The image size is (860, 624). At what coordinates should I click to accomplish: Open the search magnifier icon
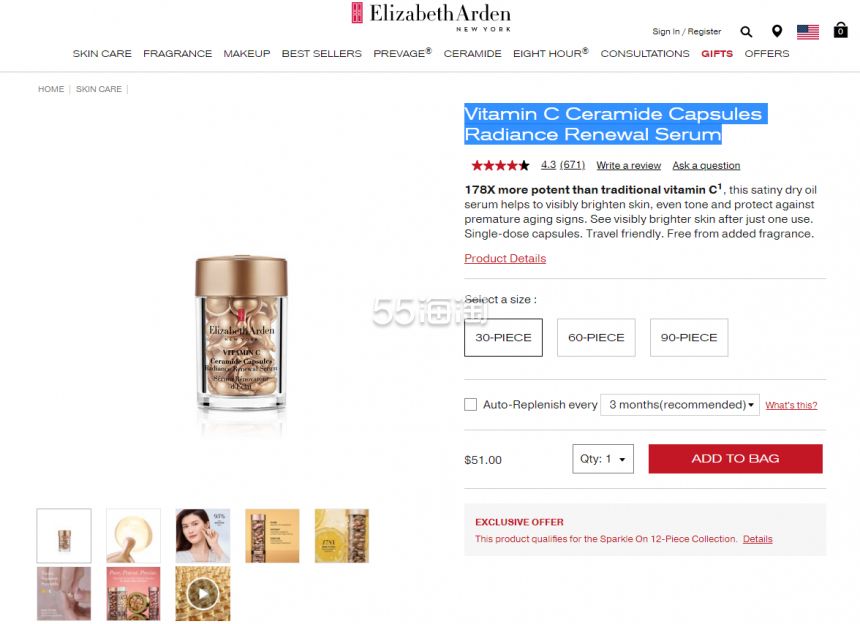[x=746, y=32]
